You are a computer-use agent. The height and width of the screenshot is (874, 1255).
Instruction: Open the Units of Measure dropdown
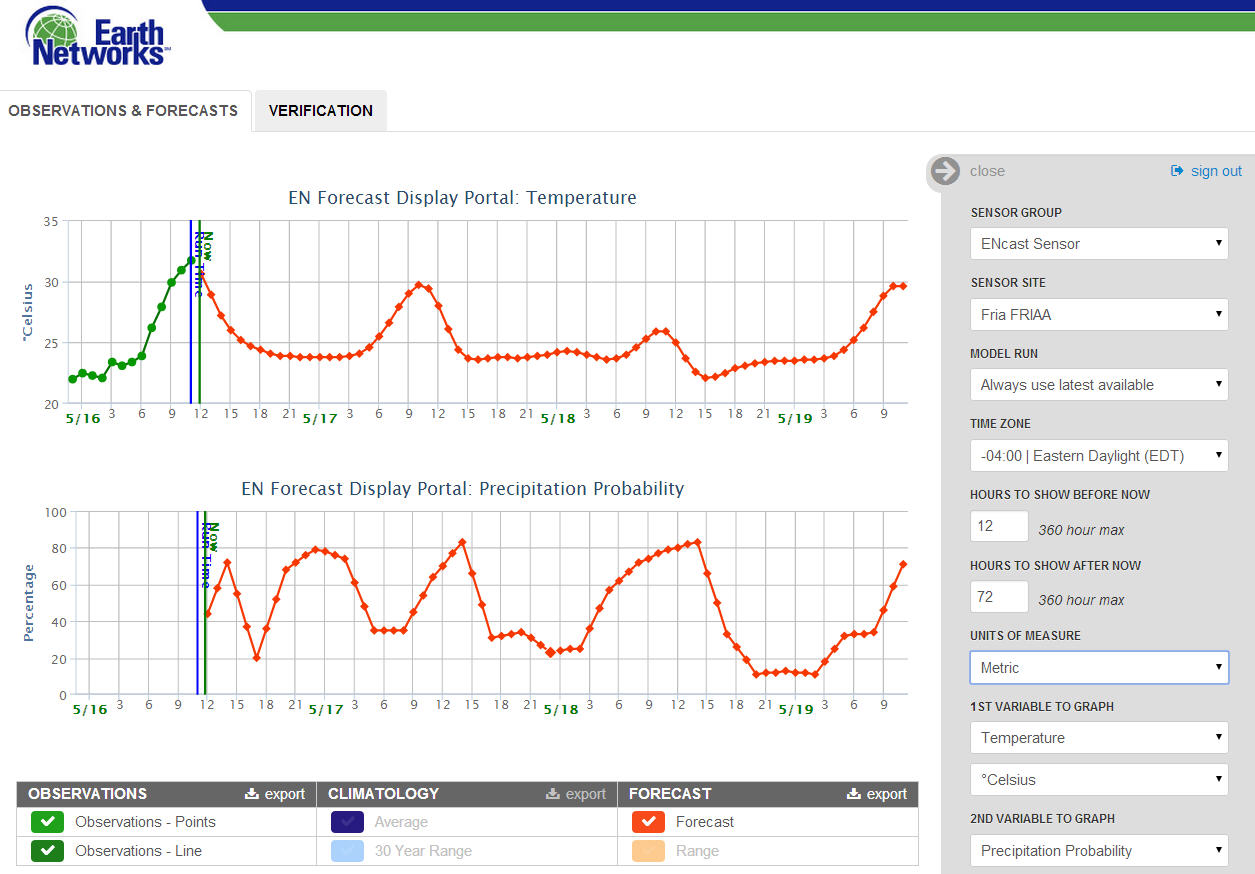[x=1099, y=667]
